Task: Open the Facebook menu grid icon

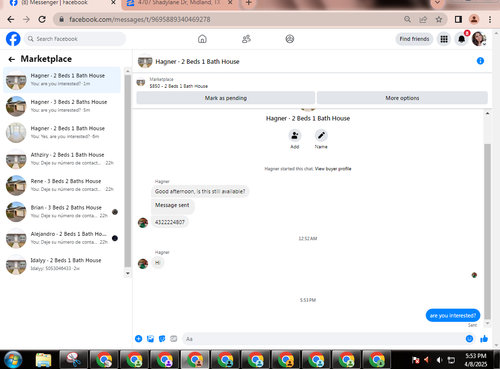Action: [x=444, y=39]
